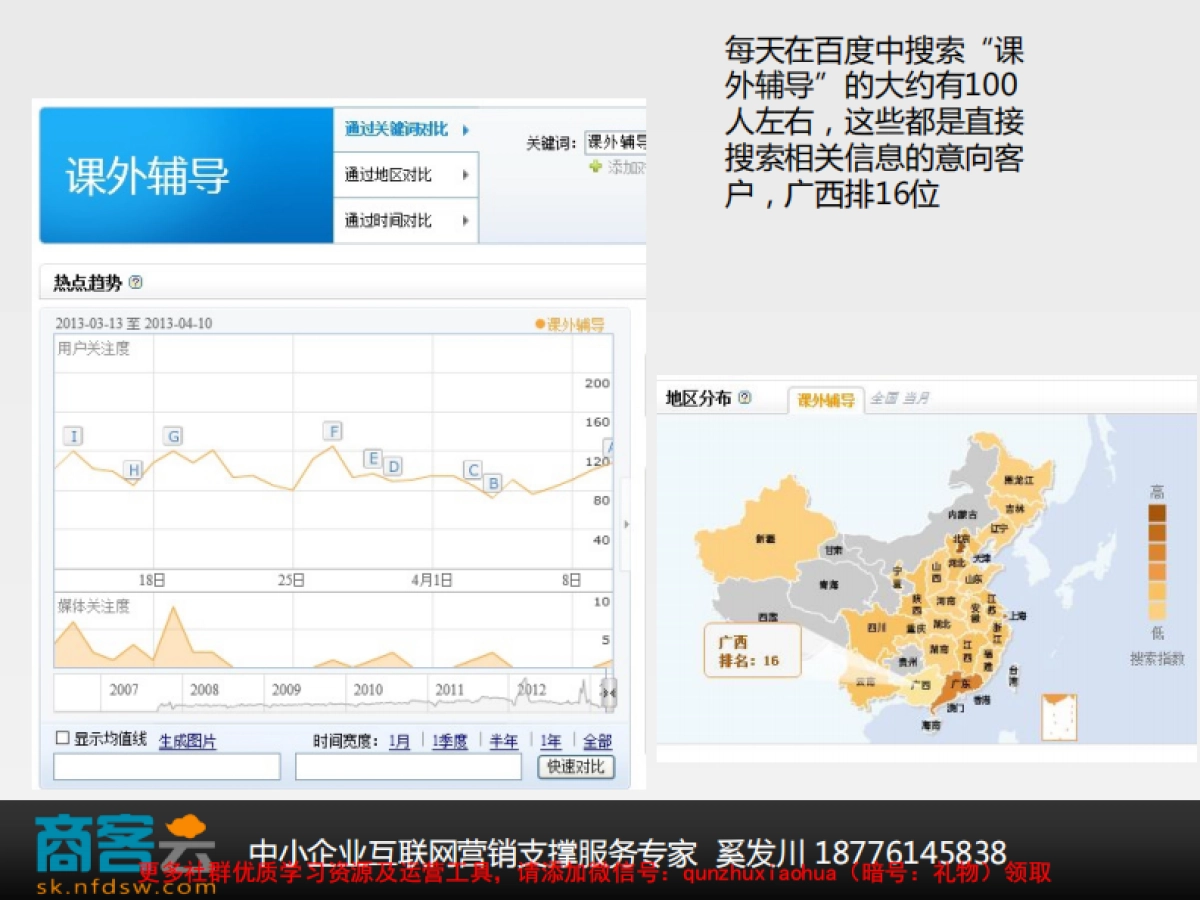Image resolution: width=1200 pixels, height=900 pixels.
Task: Expand the 通过时间对比 submenu arrow
Action: pos(467,220)
